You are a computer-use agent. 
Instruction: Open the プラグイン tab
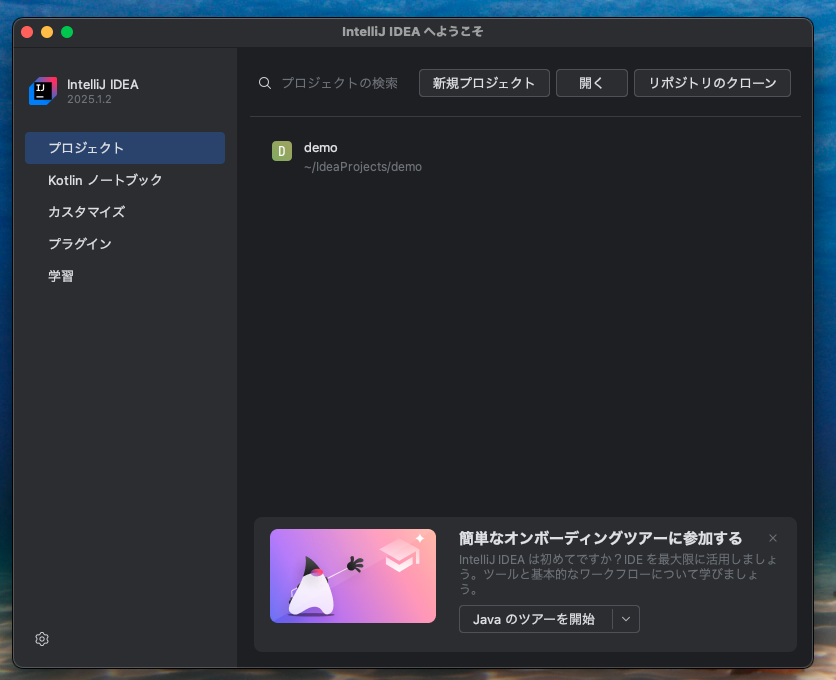(x=125, y=244)
